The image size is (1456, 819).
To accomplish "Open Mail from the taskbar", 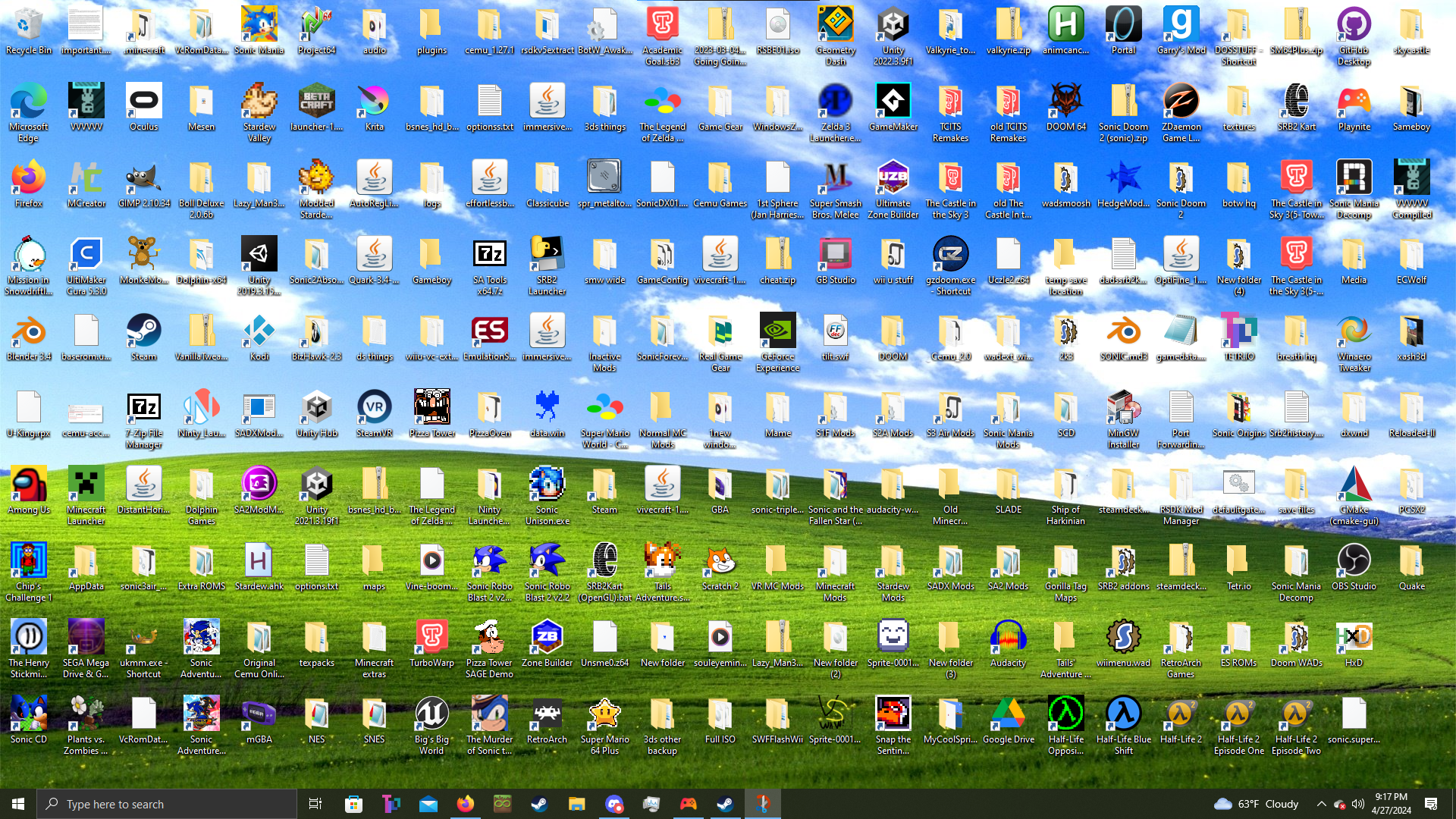I will [x=428, y=804].
